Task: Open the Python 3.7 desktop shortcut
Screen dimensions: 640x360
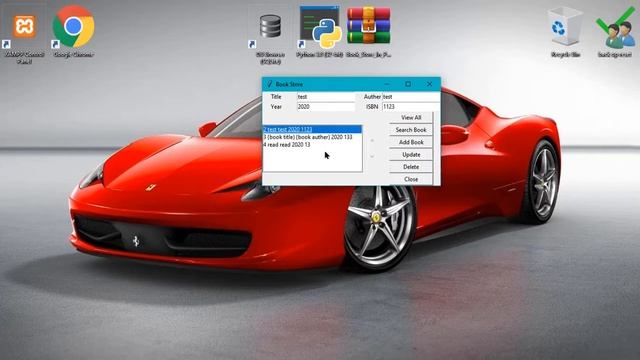Action: [x=320, y=31]
